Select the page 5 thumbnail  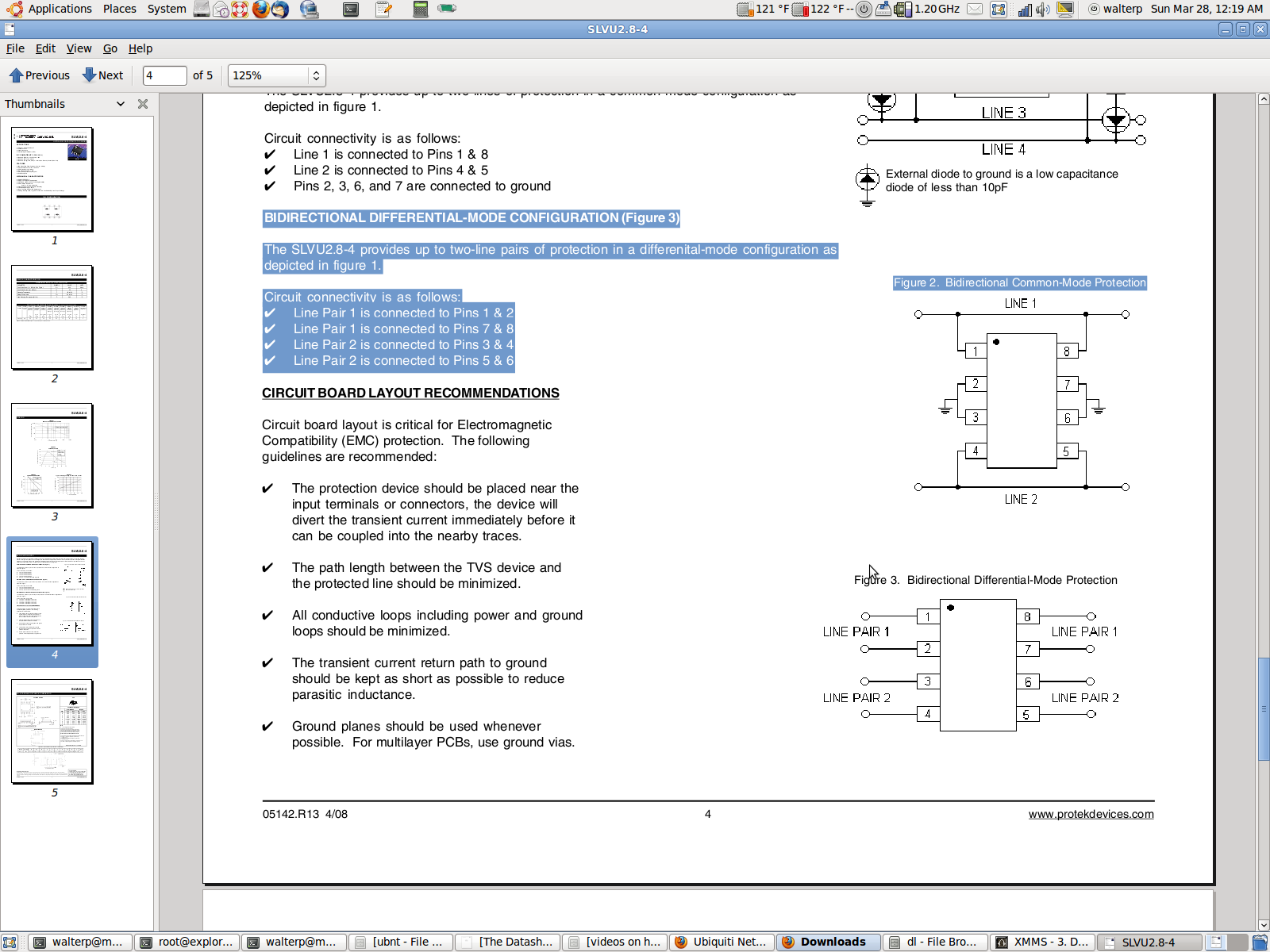tap(52, 731)
